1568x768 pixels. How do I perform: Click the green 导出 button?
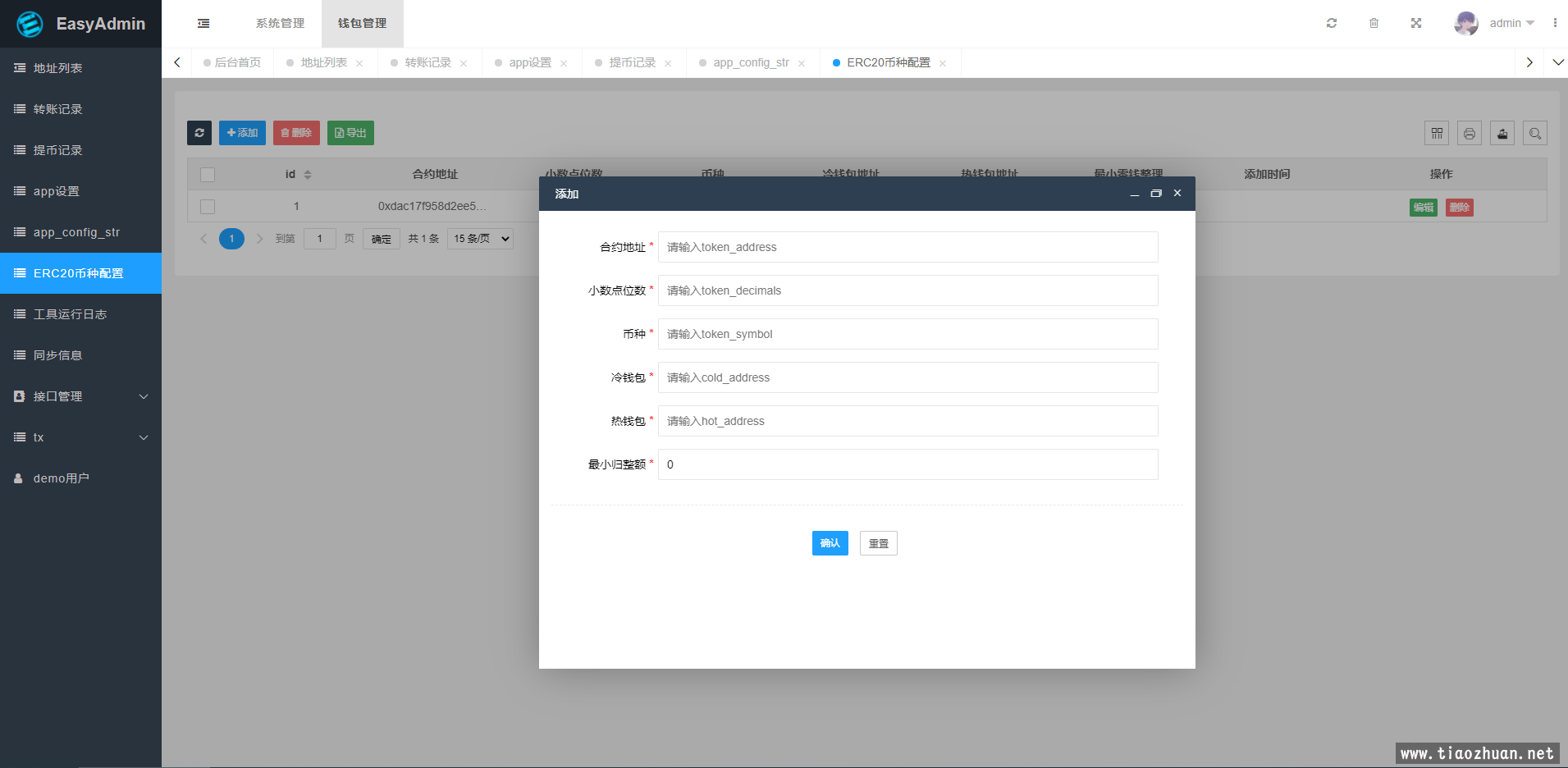pyautogui.click(x=350, y=133)
